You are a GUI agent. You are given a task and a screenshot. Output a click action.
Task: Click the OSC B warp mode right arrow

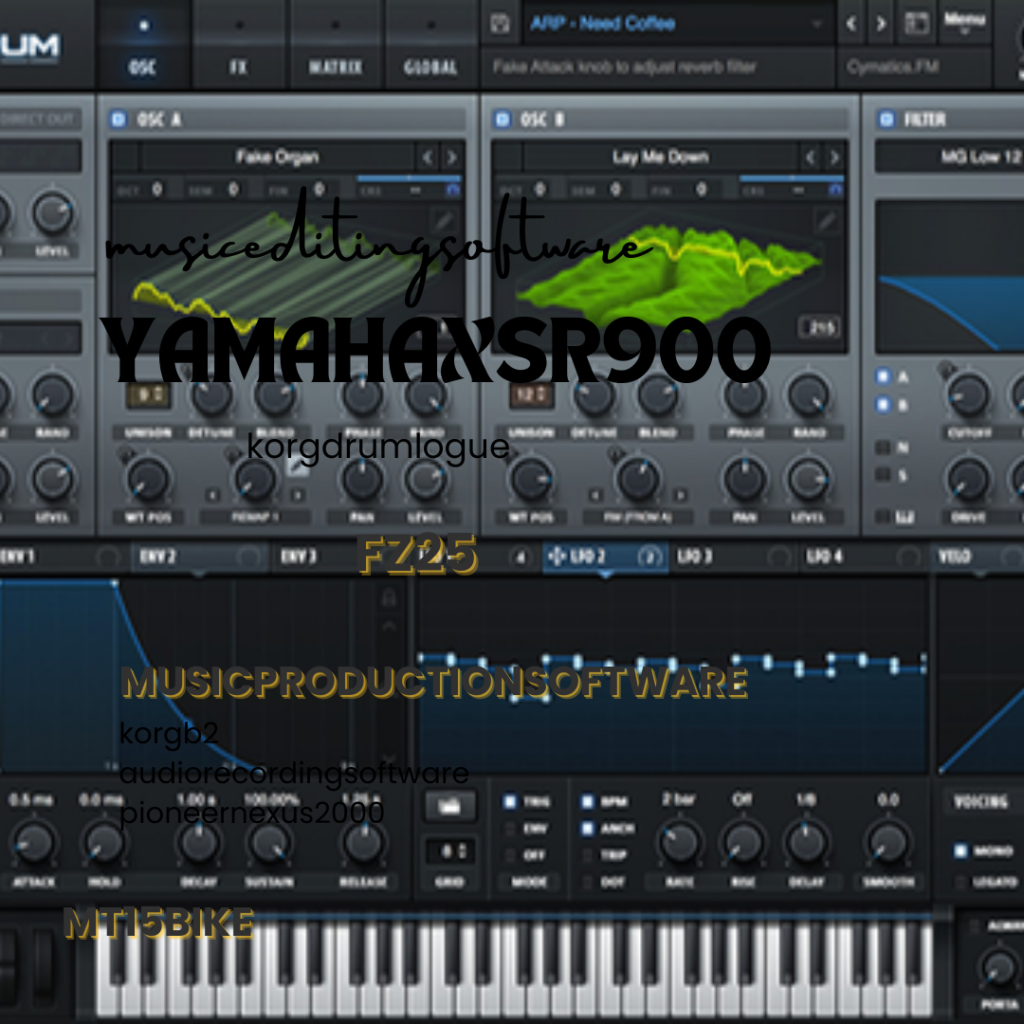pyautogui.click(x=680, y=496)
